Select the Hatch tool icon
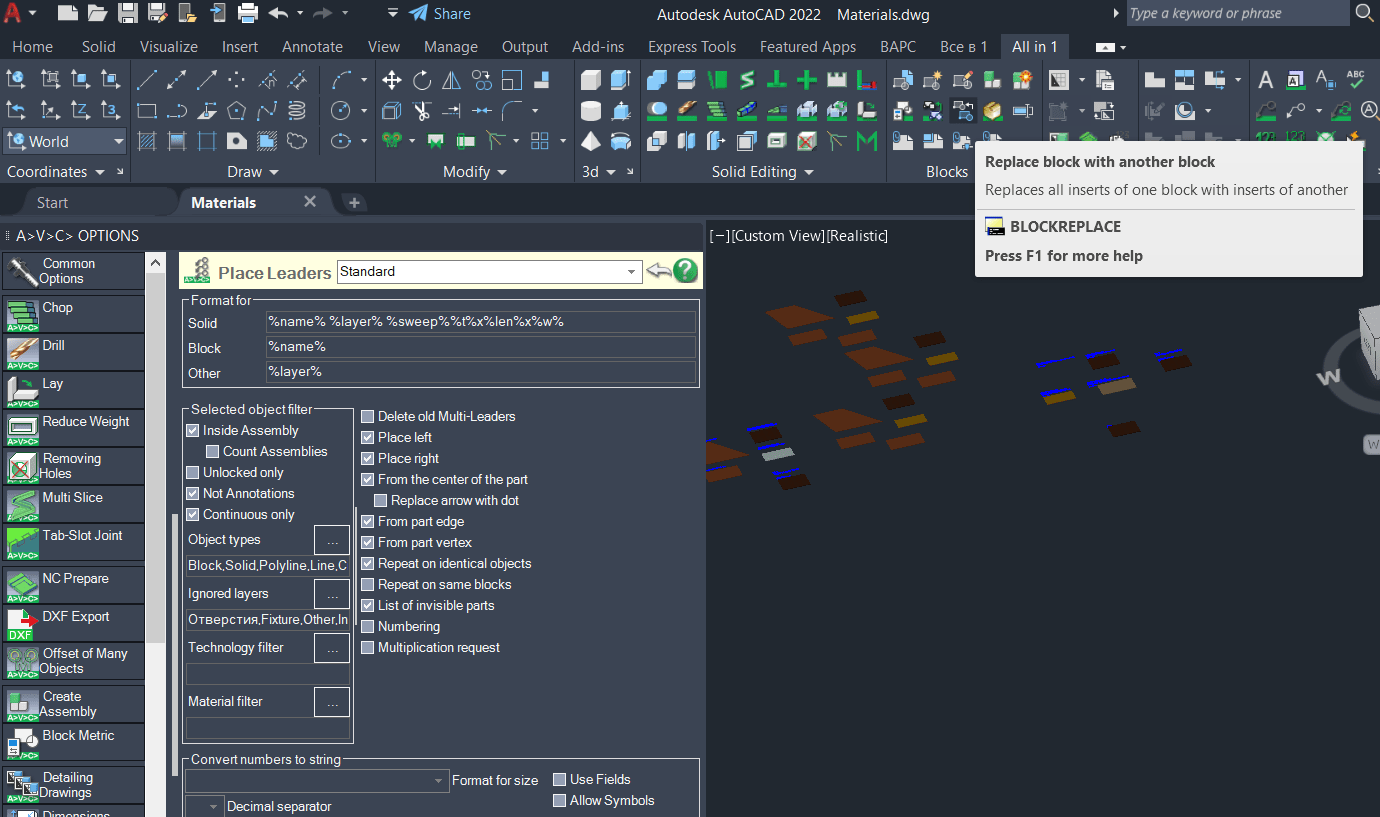 tap(147, 140)
